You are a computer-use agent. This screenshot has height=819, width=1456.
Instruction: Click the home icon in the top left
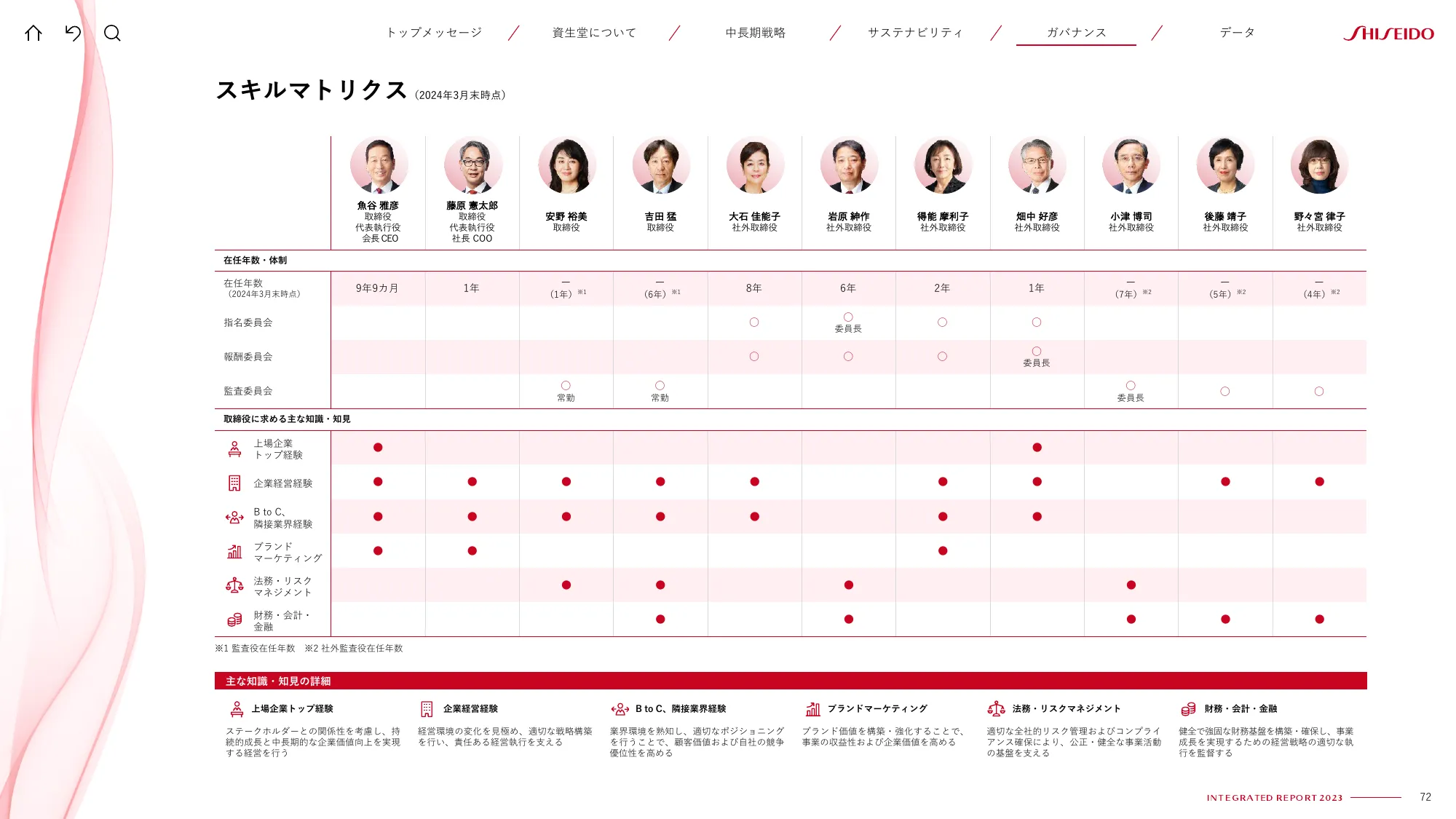click(34, 33)
